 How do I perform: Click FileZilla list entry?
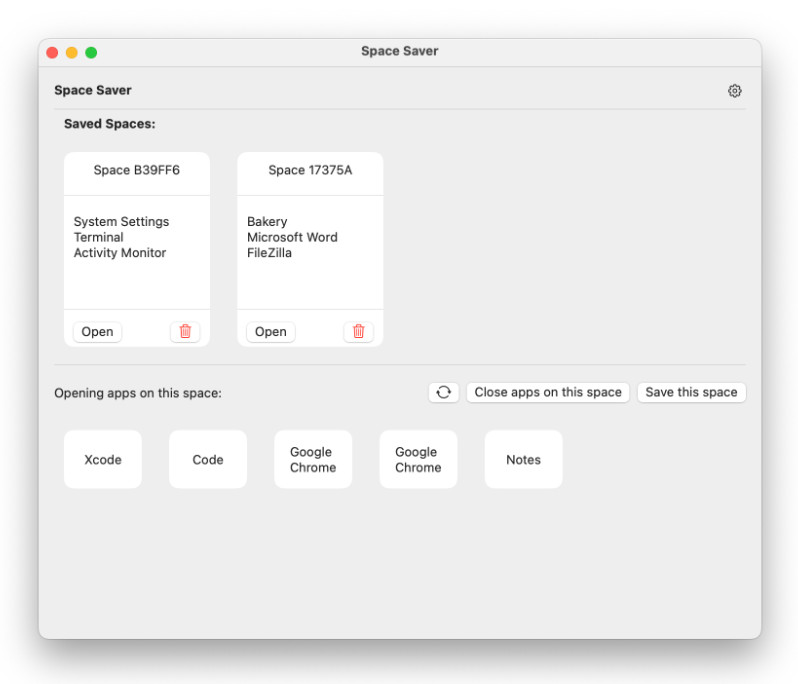click(x=269, y=253)
